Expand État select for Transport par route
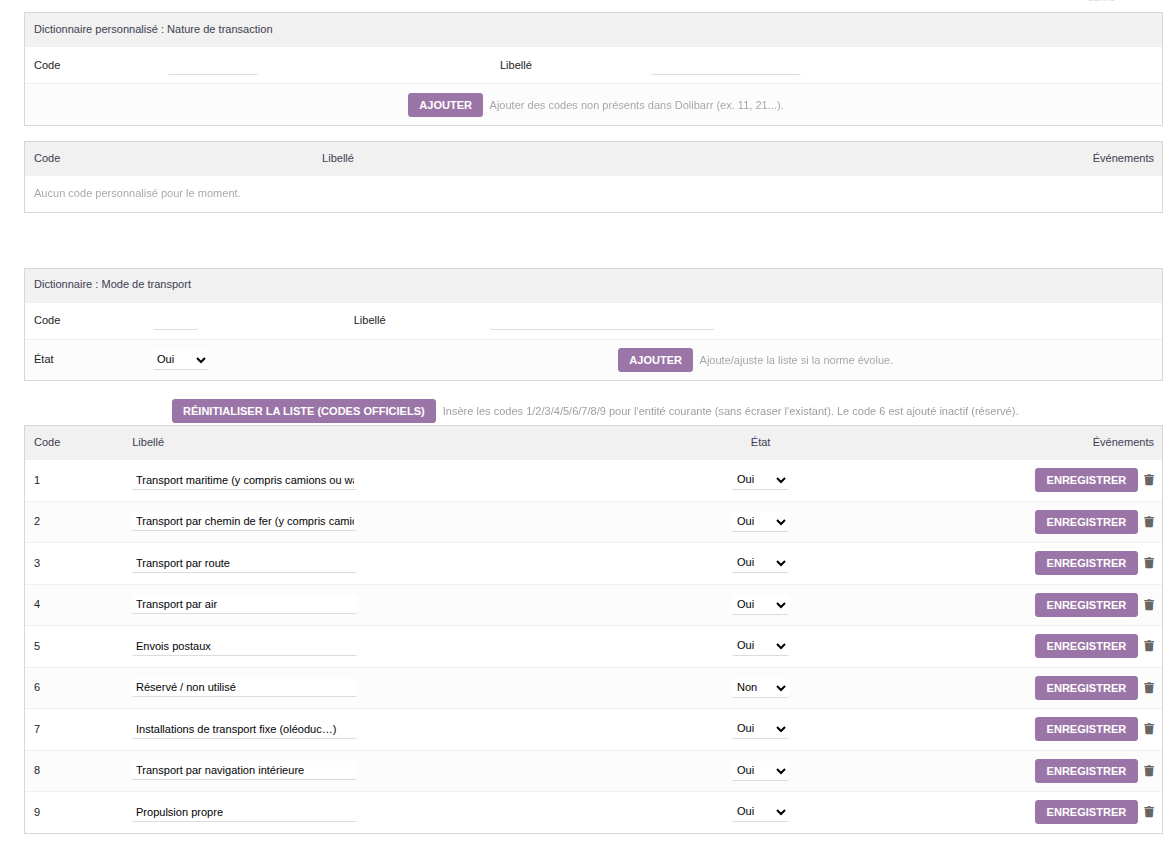 (x=760, y=563)
